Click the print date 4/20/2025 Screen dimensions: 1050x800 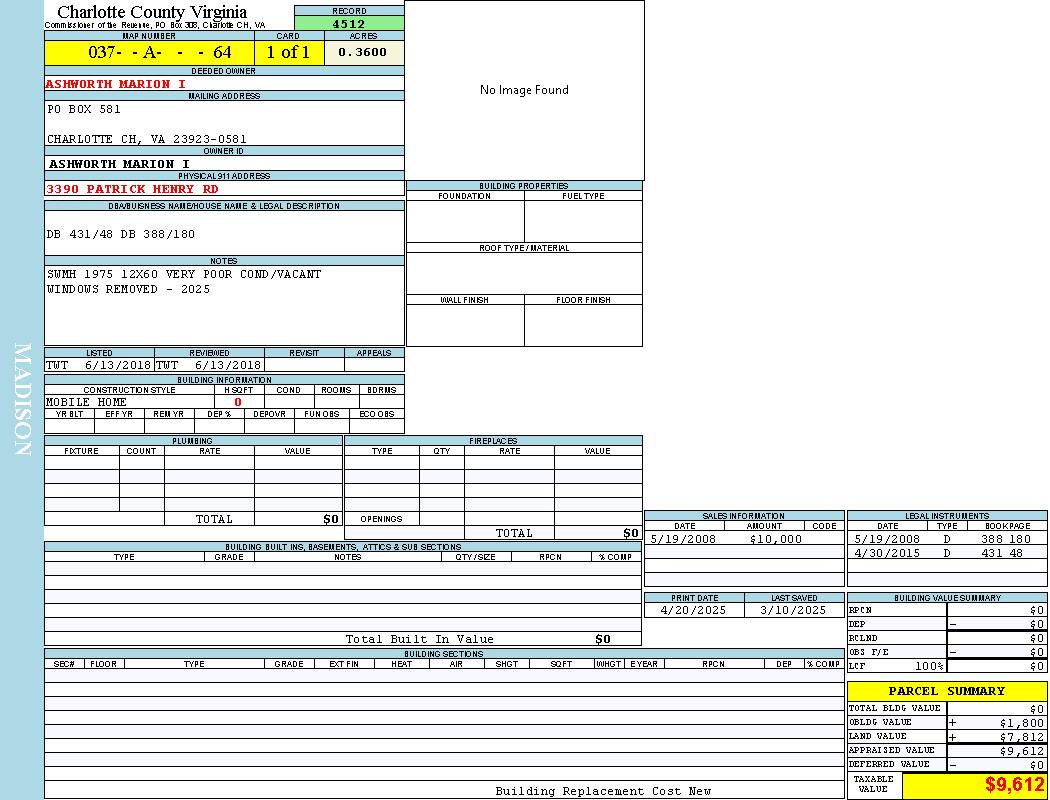[694, 610]
